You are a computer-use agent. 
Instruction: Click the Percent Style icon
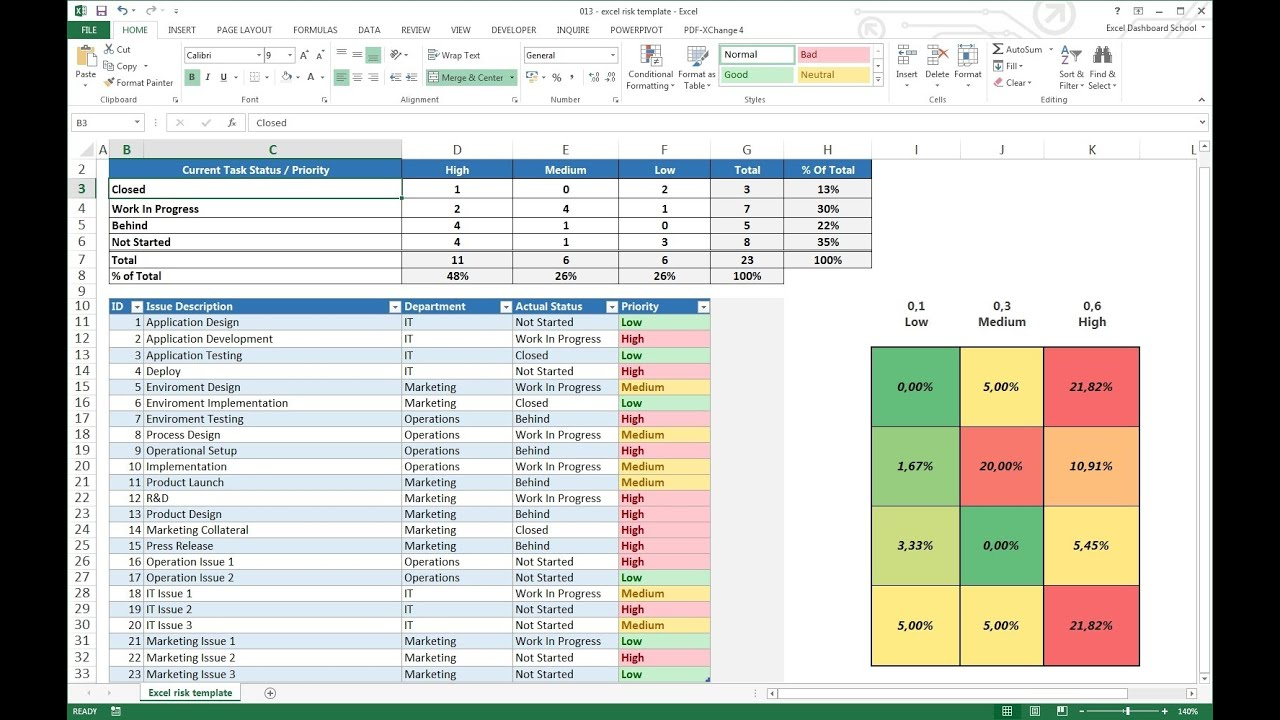pos(556,78)
